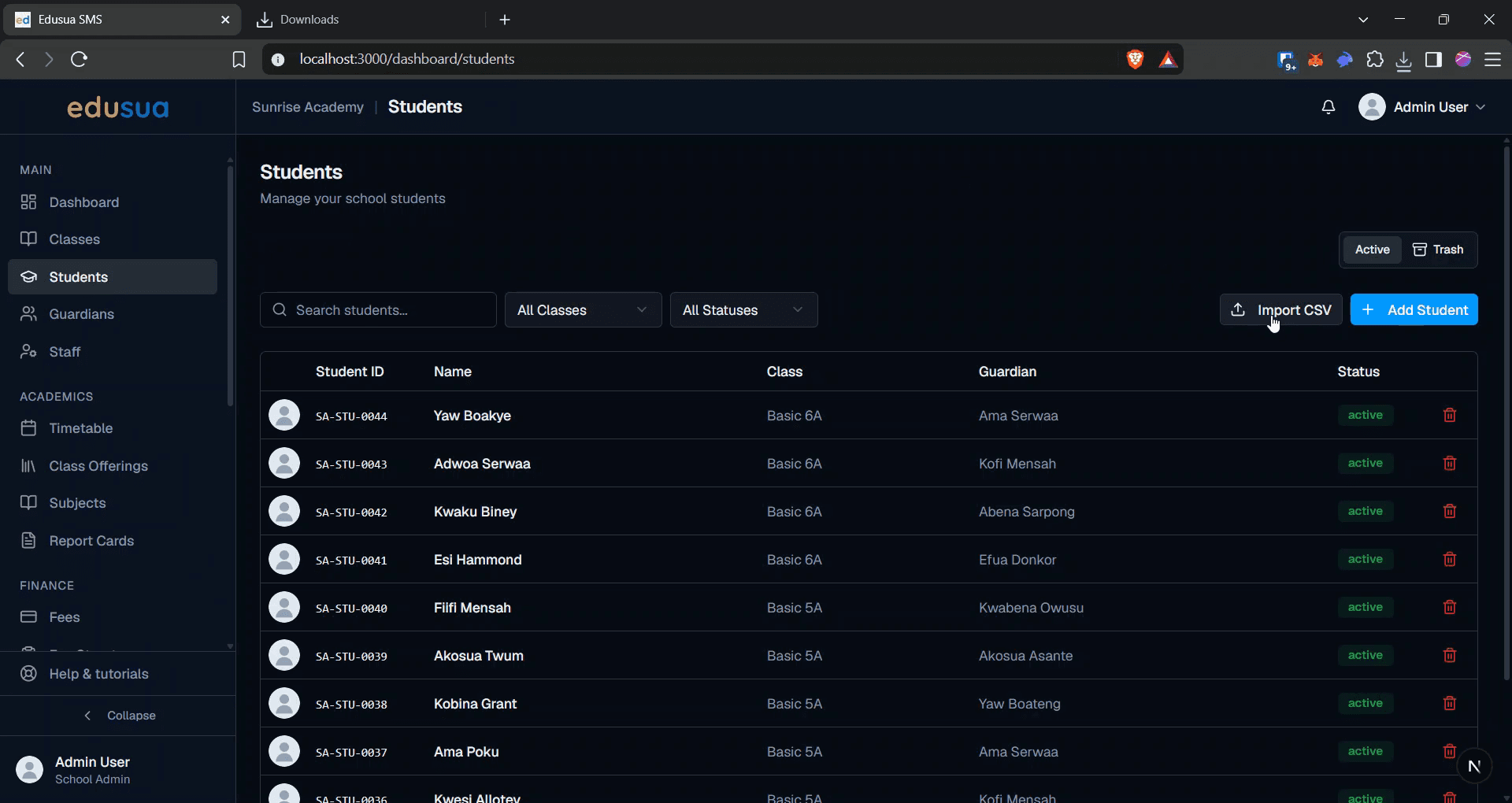Image resolution: width=1512 pixels, height=803 pixels.
Task: Open the browser main menu
Action: [1492, 59]
